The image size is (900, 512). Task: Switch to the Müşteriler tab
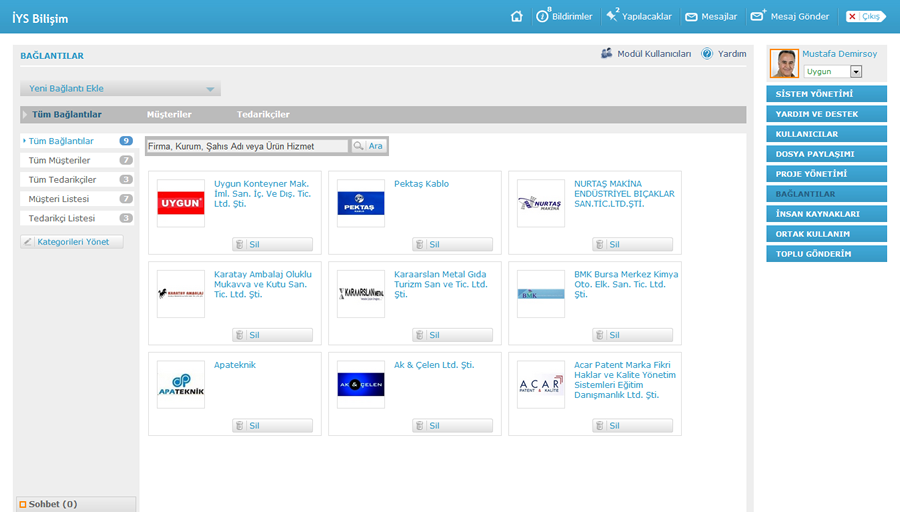point(169,115)
